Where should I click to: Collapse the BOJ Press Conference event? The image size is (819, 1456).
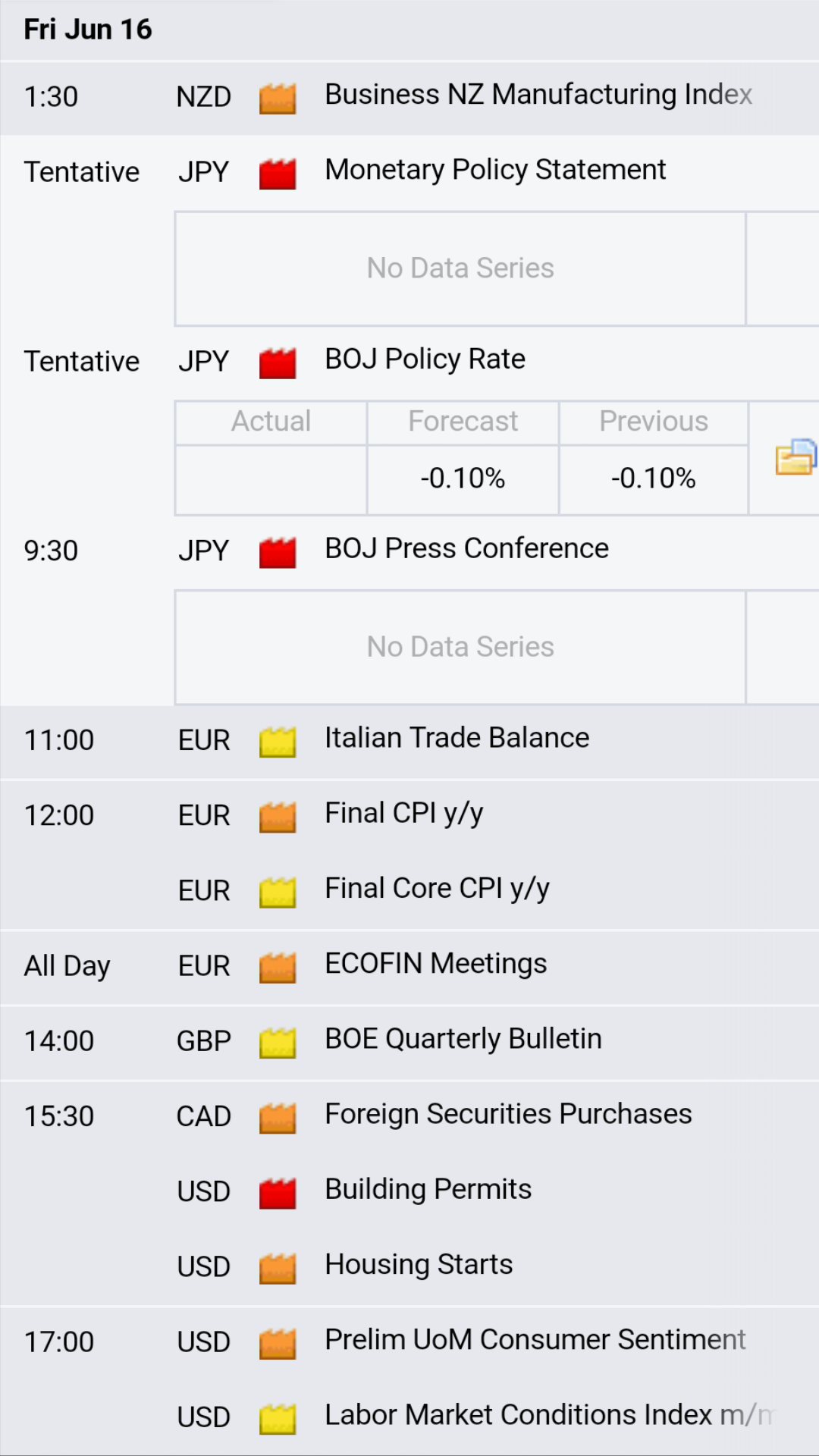point(409,550)
